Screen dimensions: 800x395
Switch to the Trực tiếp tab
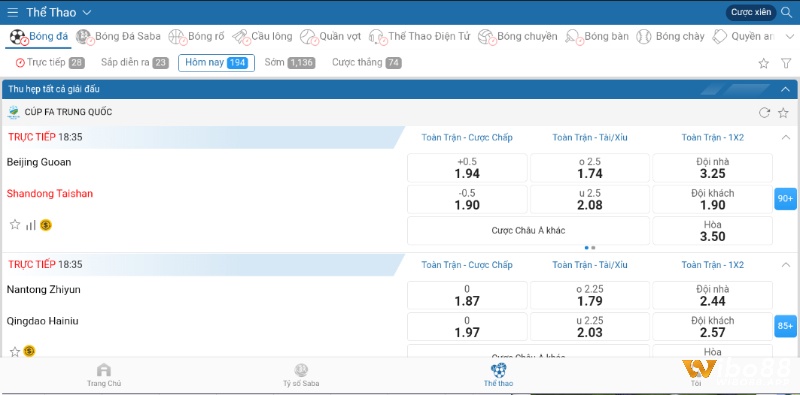click(50, 63)
